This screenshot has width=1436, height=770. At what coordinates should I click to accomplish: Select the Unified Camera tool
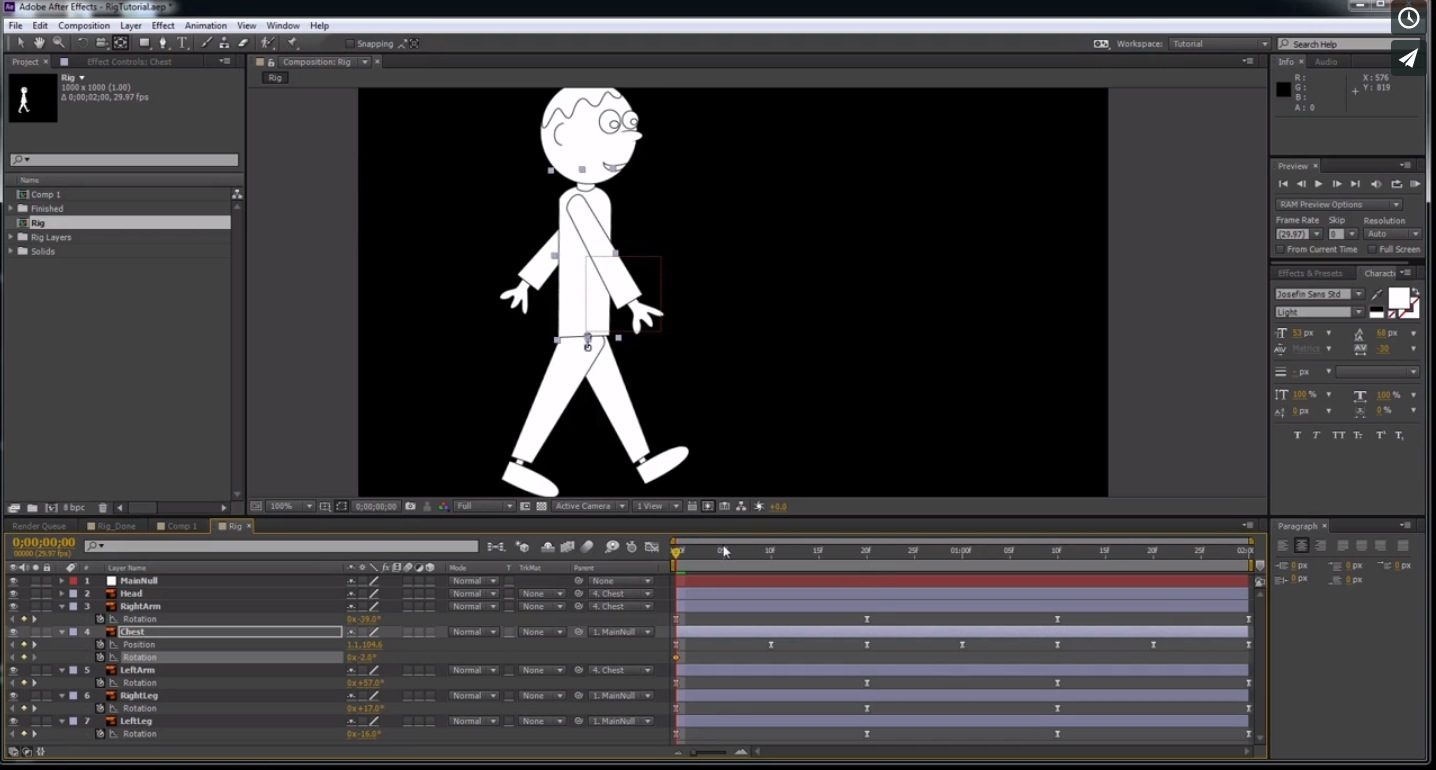tap(102, 43)
